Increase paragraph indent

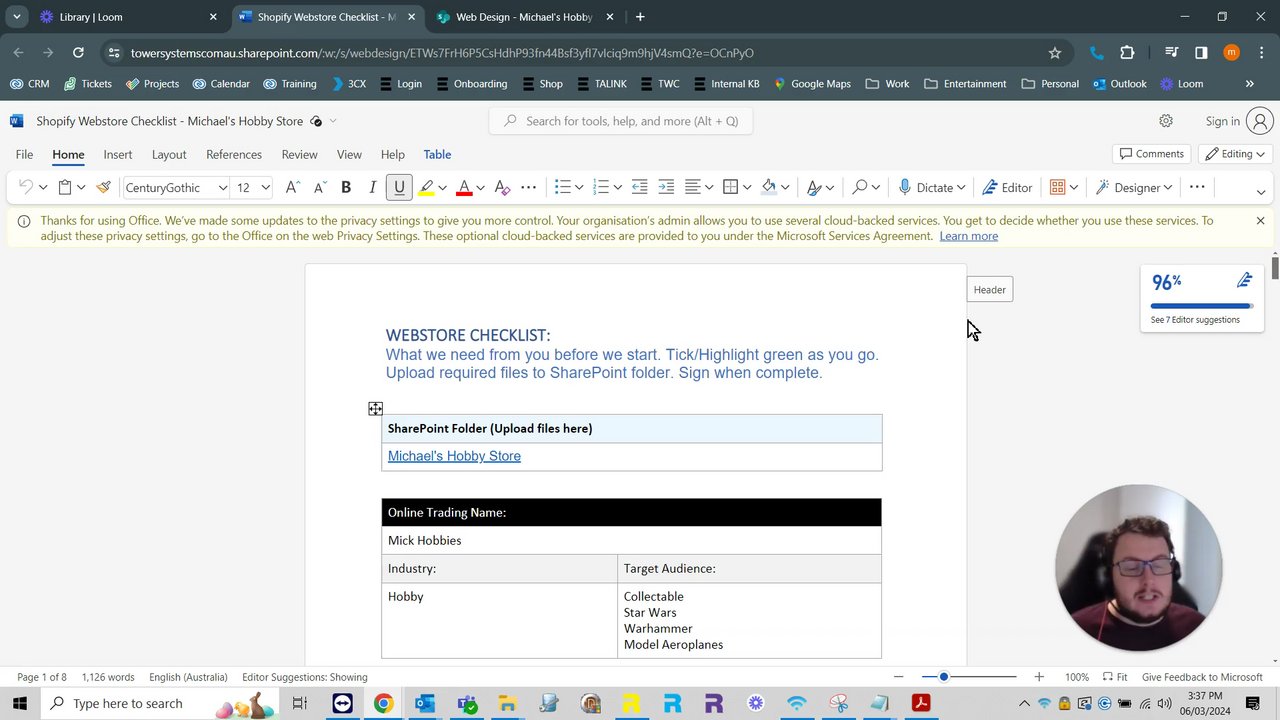coord(666,187)
